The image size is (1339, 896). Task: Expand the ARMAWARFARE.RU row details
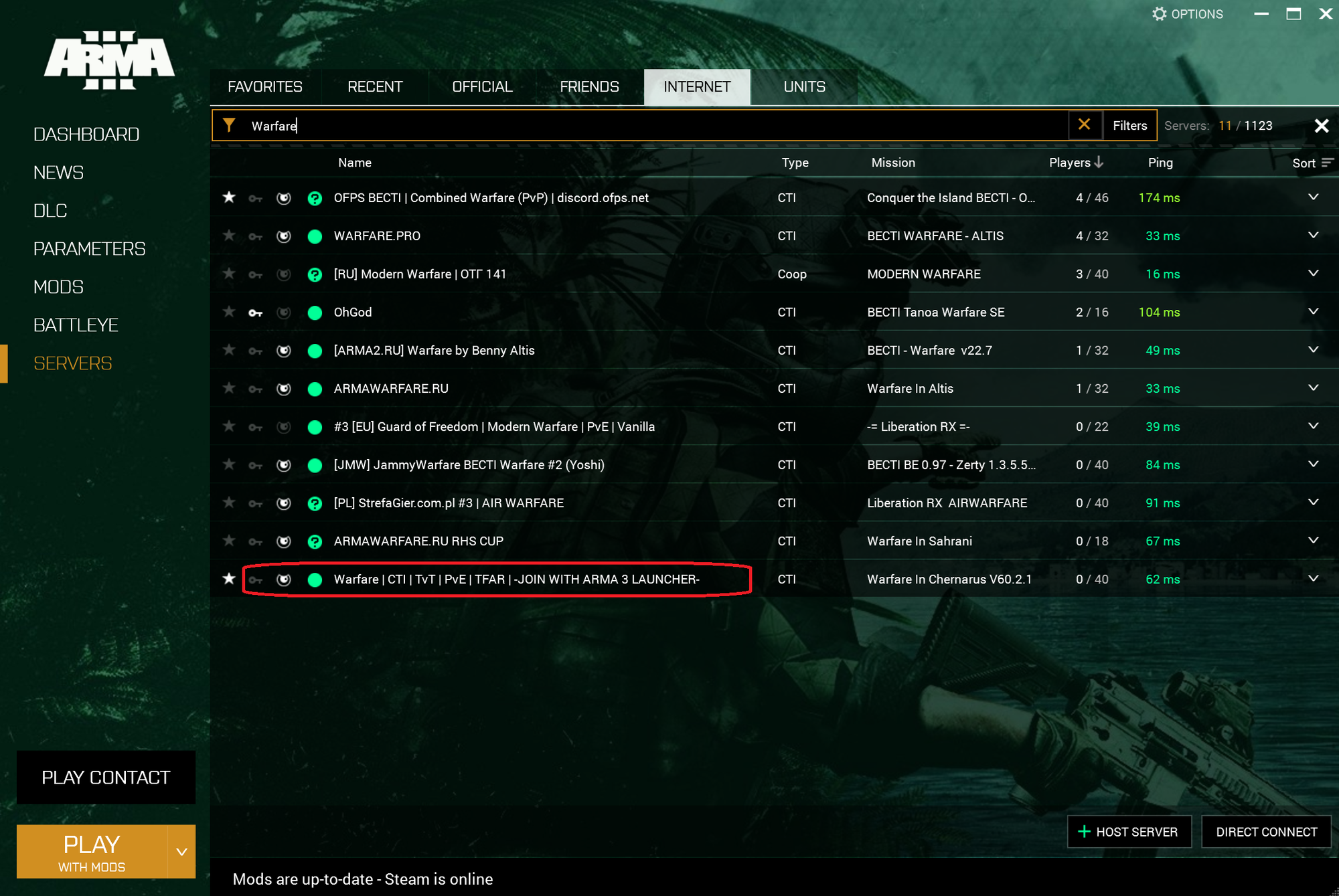tap(1314, 387)
